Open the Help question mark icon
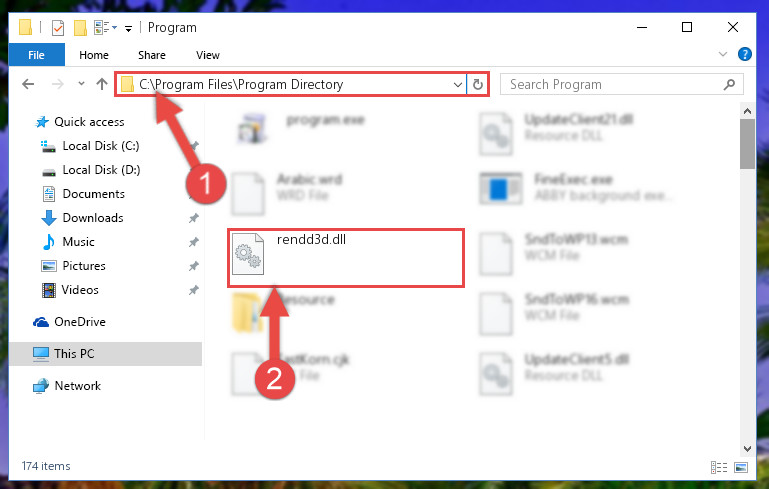The image size is (769, 489). click(x=744, y=54)
